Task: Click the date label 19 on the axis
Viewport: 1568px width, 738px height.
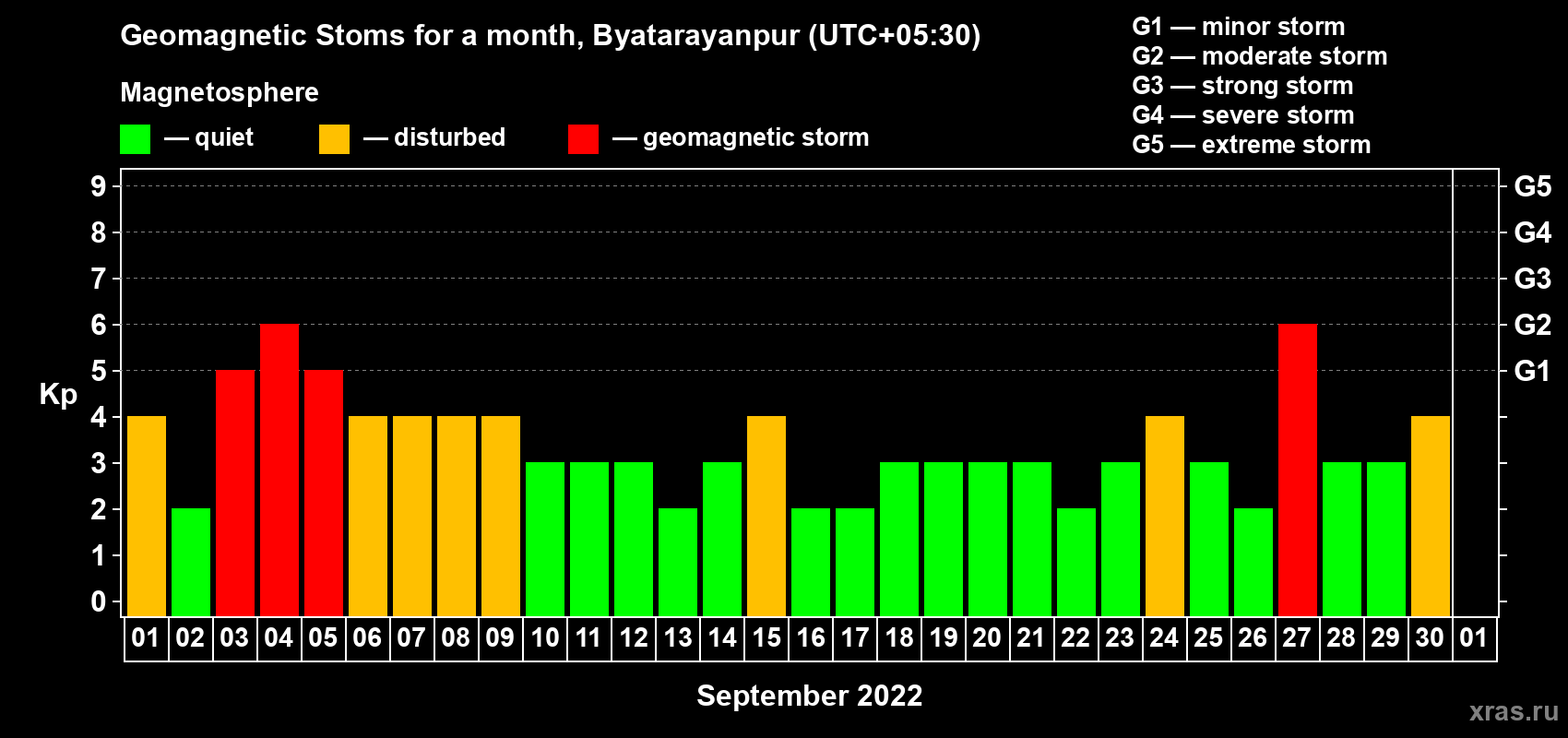Action: pos(943,637)
